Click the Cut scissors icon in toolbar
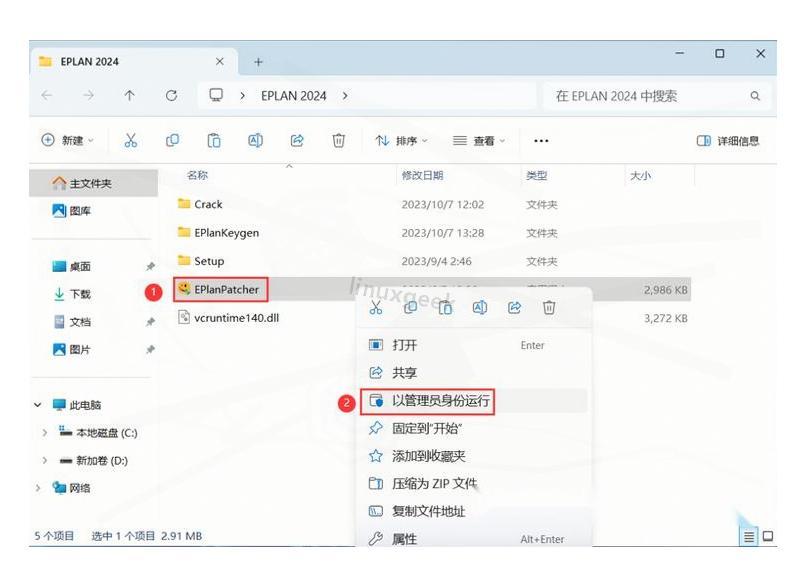 pos(130,141)
